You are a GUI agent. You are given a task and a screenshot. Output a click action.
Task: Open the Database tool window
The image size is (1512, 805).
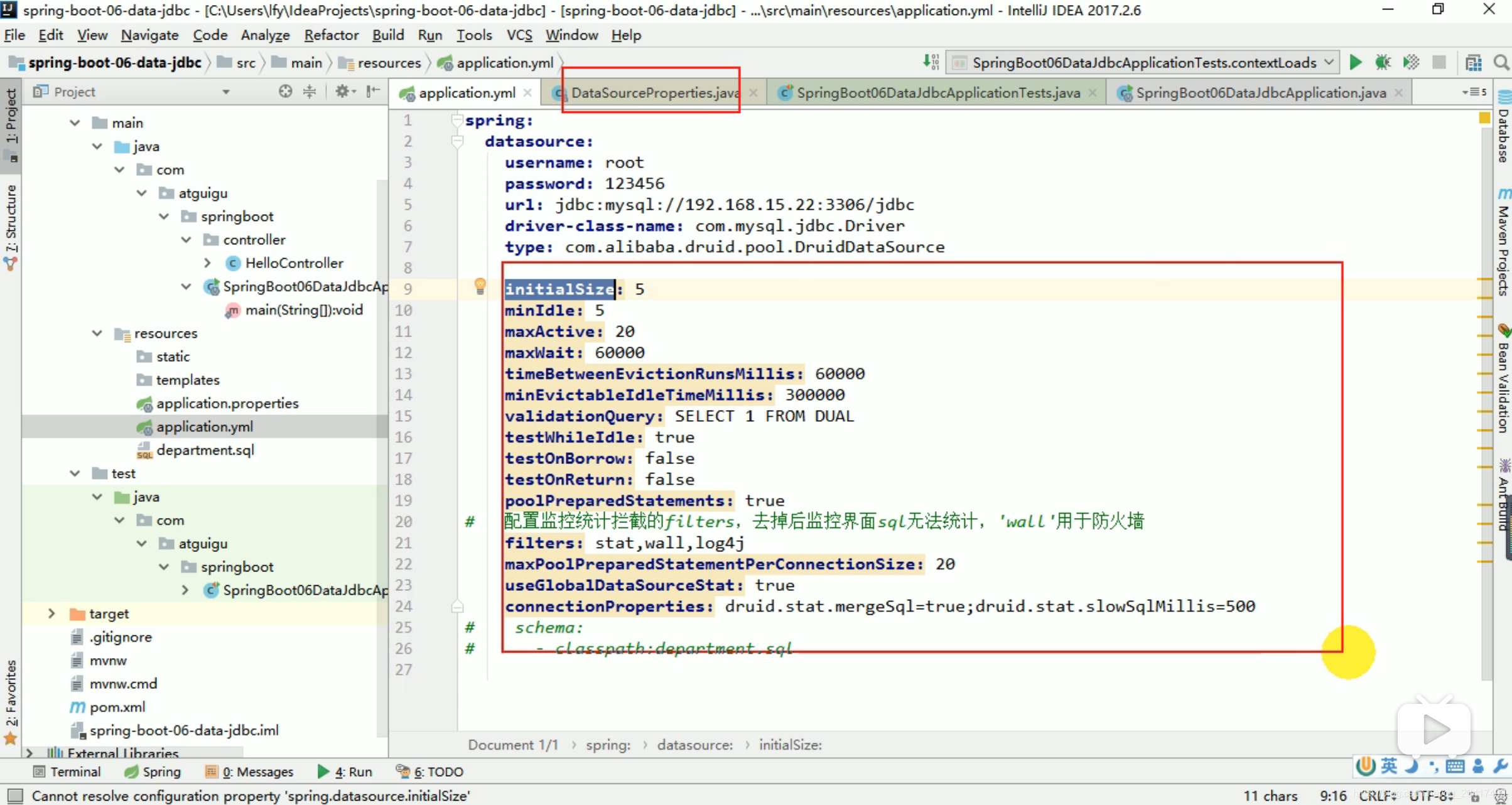tap(1503, 135)
